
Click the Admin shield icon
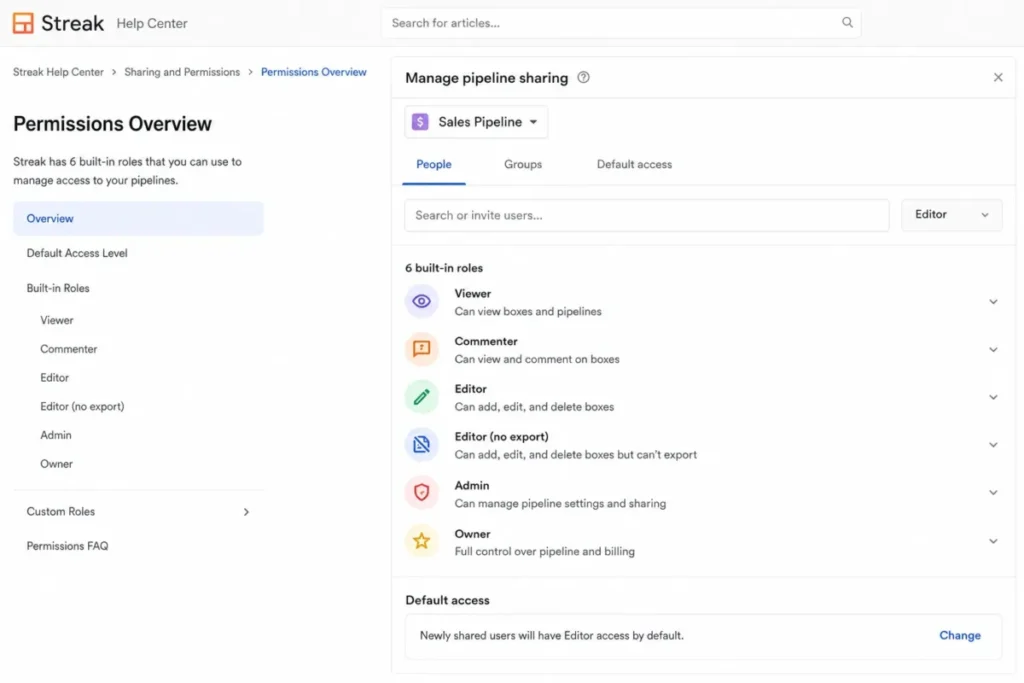(421, 492)
